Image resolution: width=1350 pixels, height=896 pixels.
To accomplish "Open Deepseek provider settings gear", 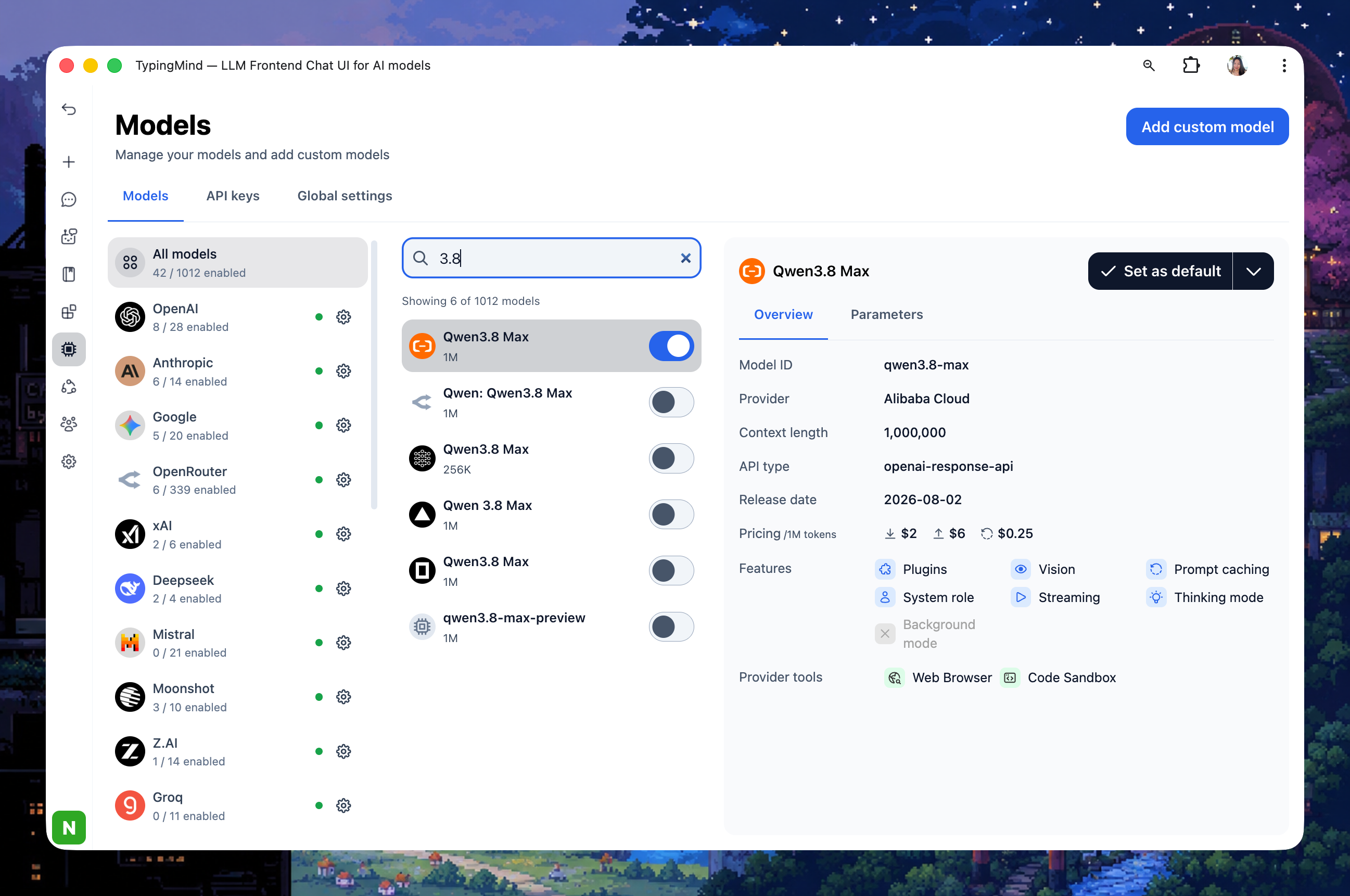I will [x=343, y=588].
